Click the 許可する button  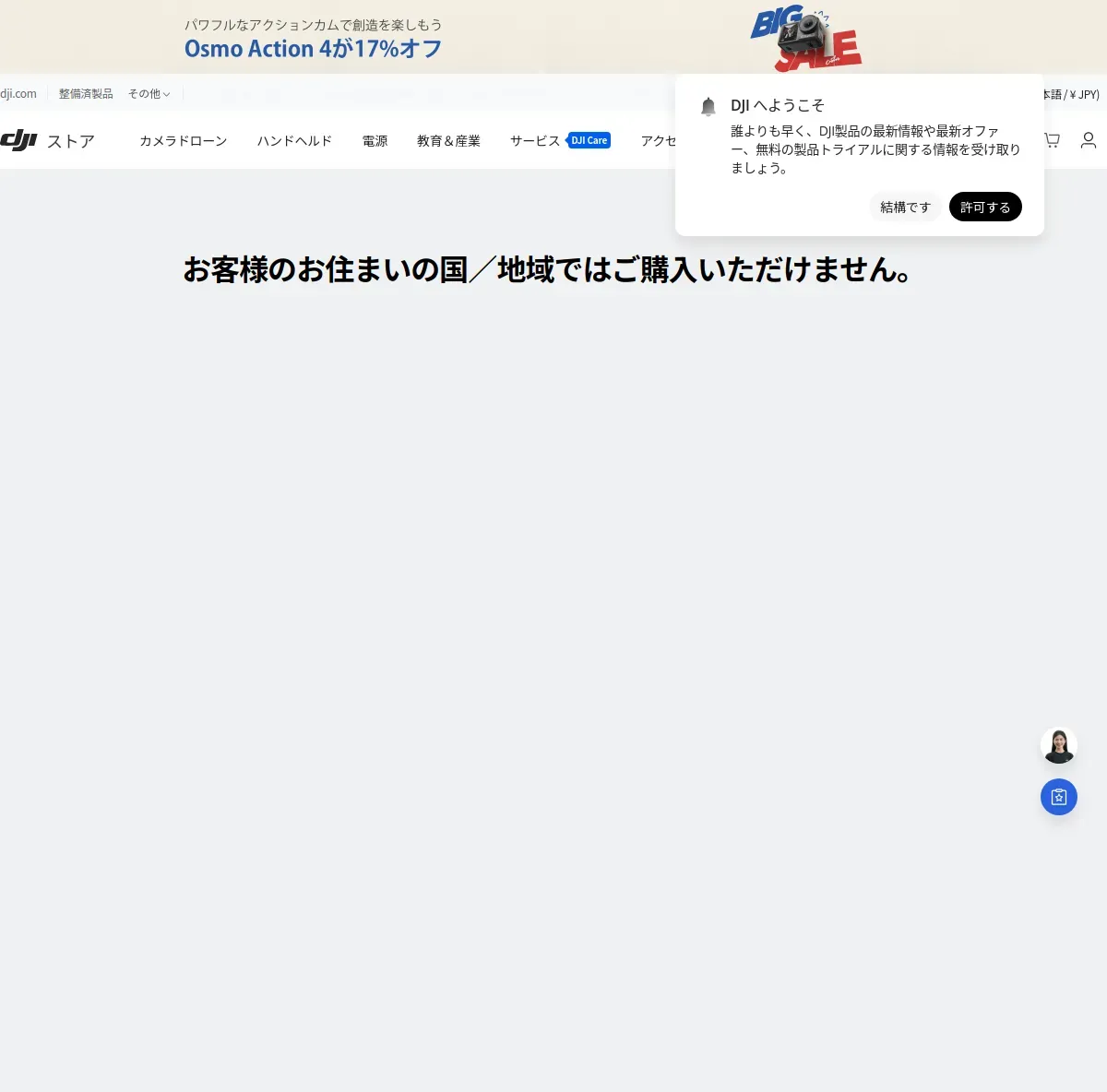click(x=985, y=208)
